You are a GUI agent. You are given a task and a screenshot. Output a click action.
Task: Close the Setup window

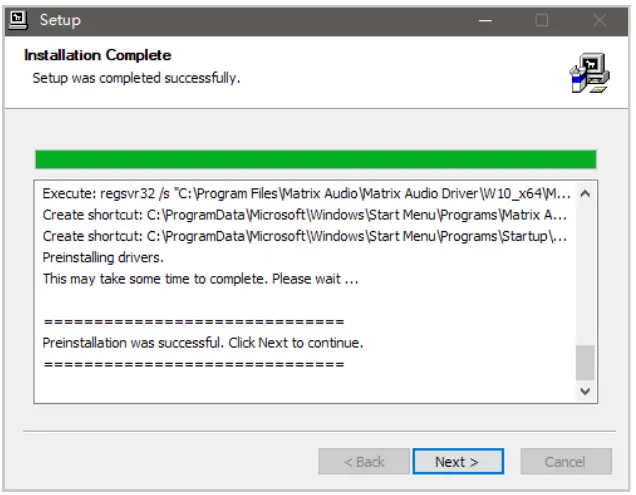599,20
